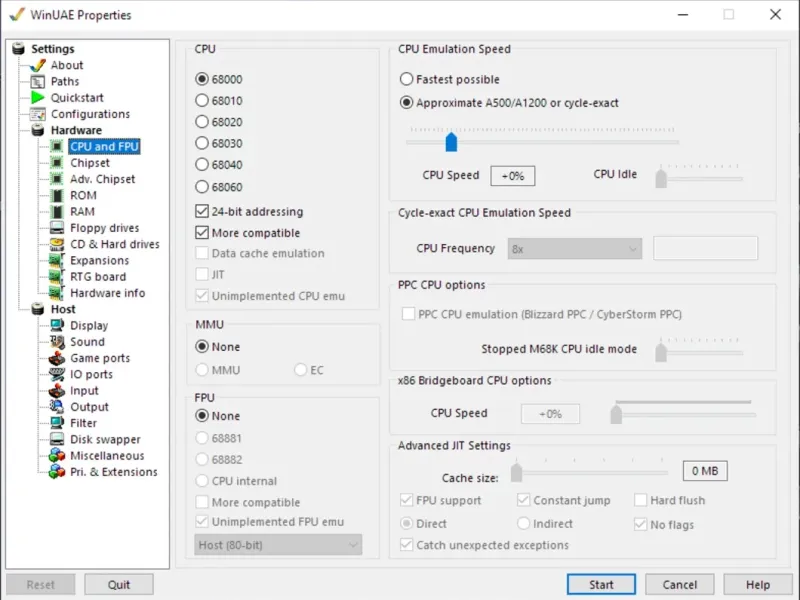This screenshot has height=600, width=800.
Task: Open the CPU Frequency dropdown
Action: tap(574, 249)
